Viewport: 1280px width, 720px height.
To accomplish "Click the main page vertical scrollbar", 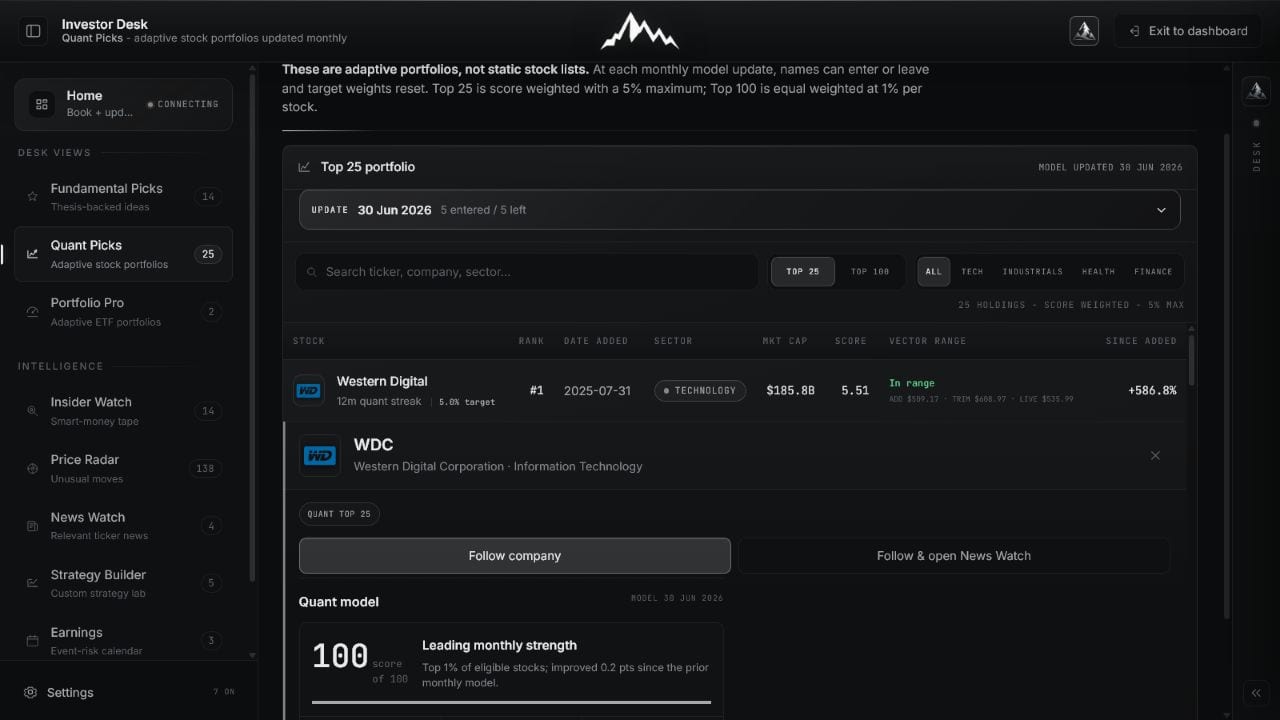I will pos(1225,375).
